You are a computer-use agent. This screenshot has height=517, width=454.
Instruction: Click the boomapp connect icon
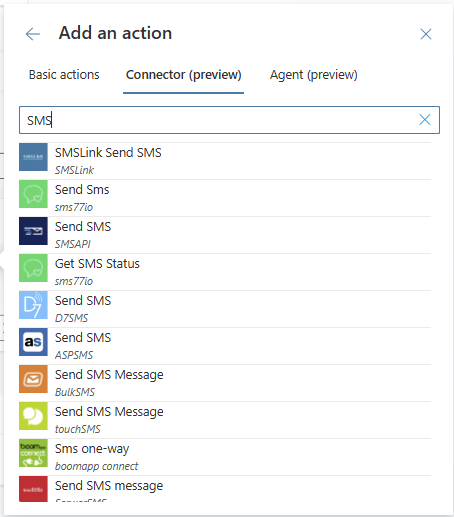(x=33, y=453)
